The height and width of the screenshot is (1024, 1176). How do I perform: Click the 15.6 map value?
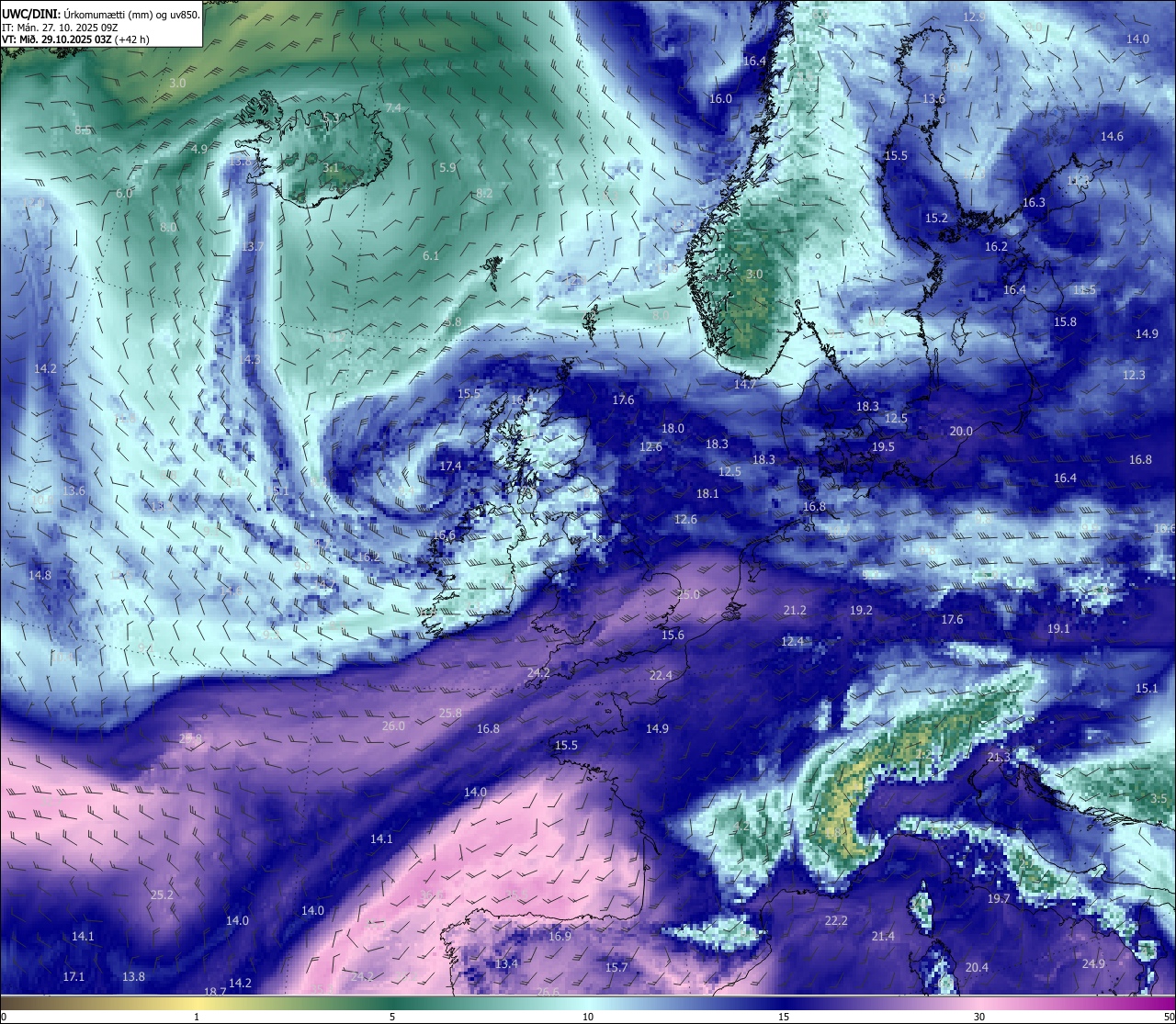point(673,636)
